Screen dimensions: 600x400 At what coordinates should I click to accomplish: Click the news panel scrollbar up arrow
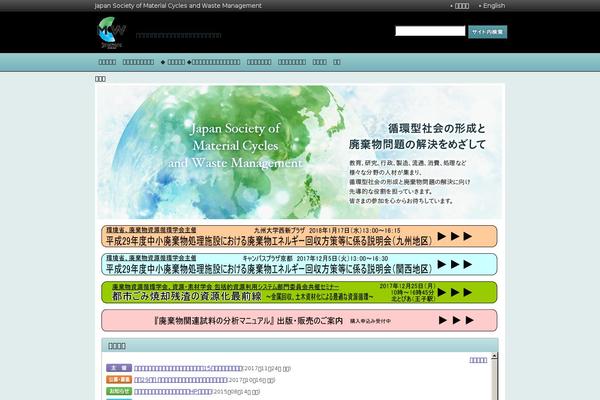click(494, 356)
